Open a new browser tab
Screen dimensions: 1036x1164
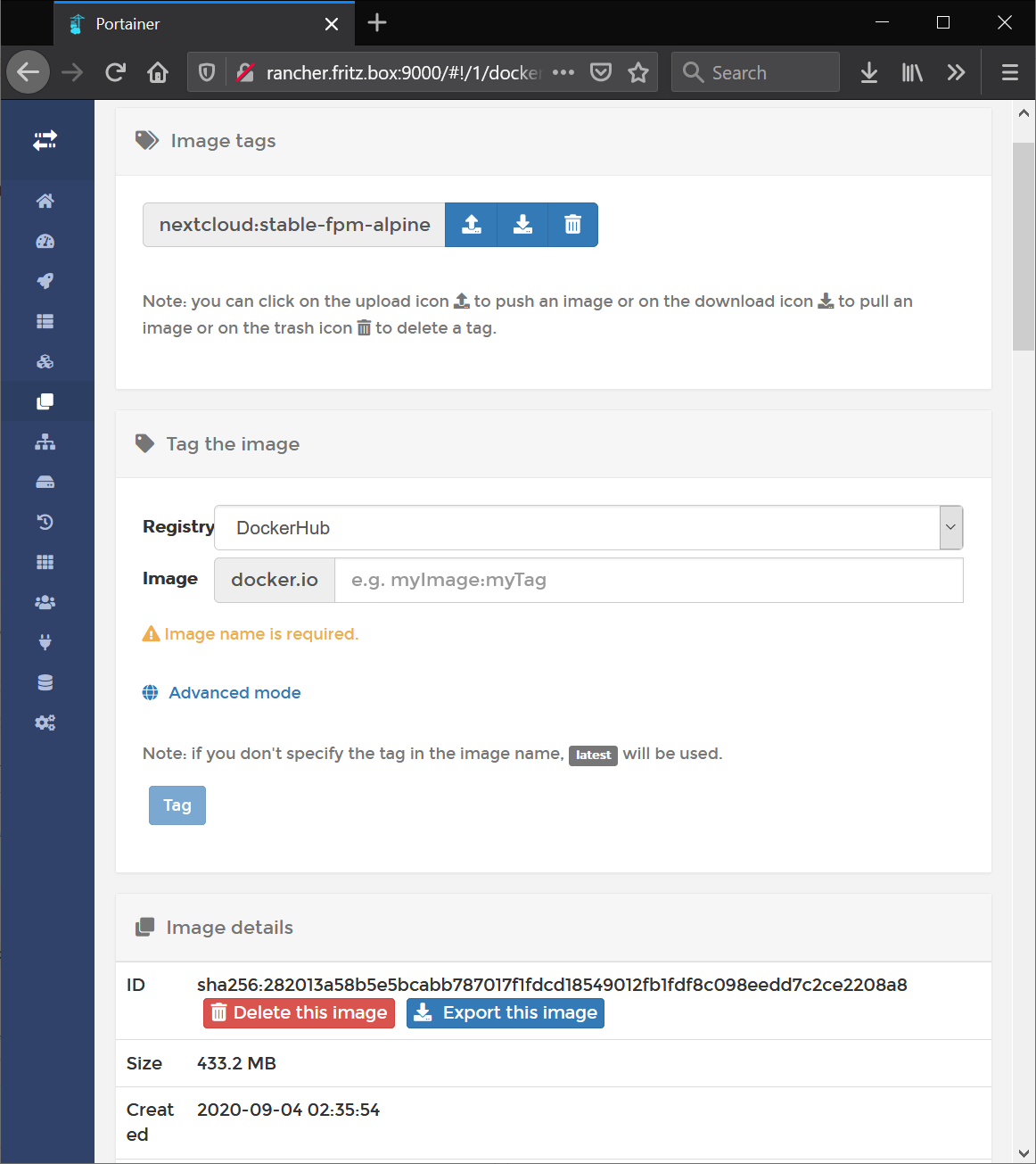coord(377,23)
